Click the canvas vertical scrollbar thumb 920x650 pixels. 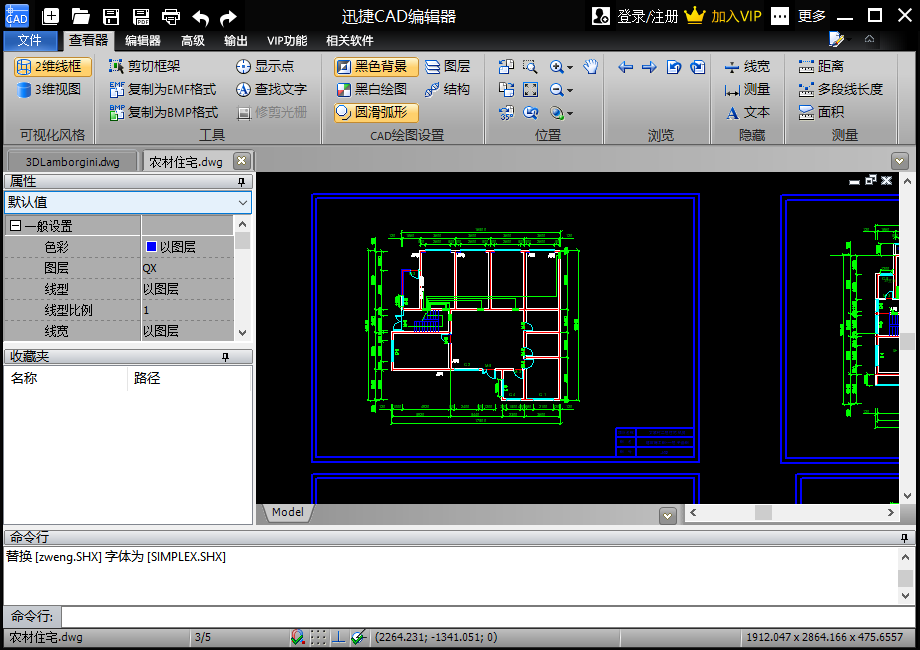click(907, 341)
